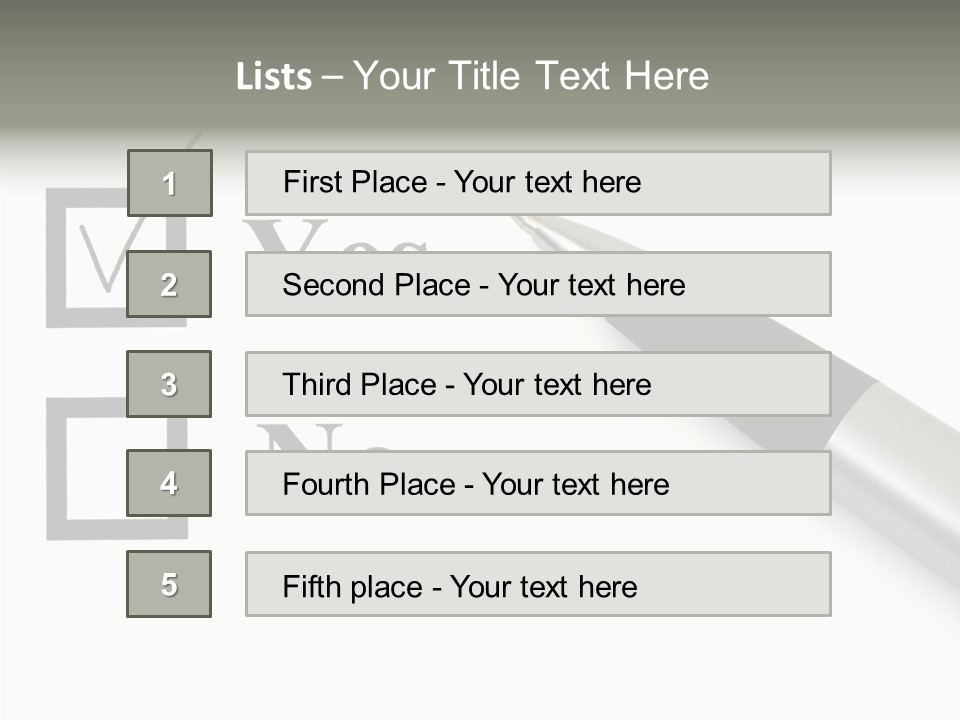Select the 'Second Place' text box
The height and width of the screenshot is (720, 960).
538,284
